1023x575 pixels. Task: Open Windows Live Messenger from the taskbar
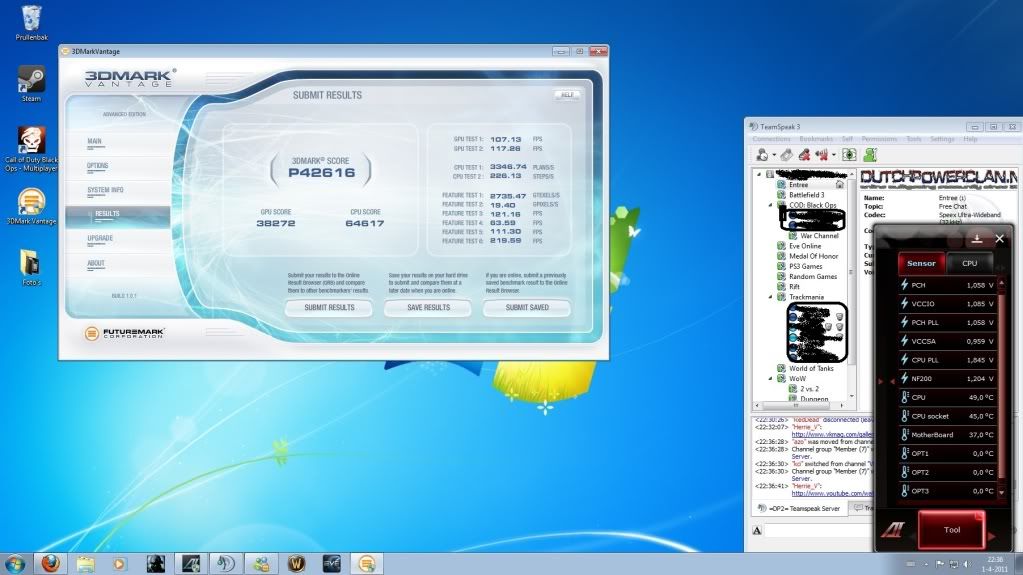[x=261, y=563]
